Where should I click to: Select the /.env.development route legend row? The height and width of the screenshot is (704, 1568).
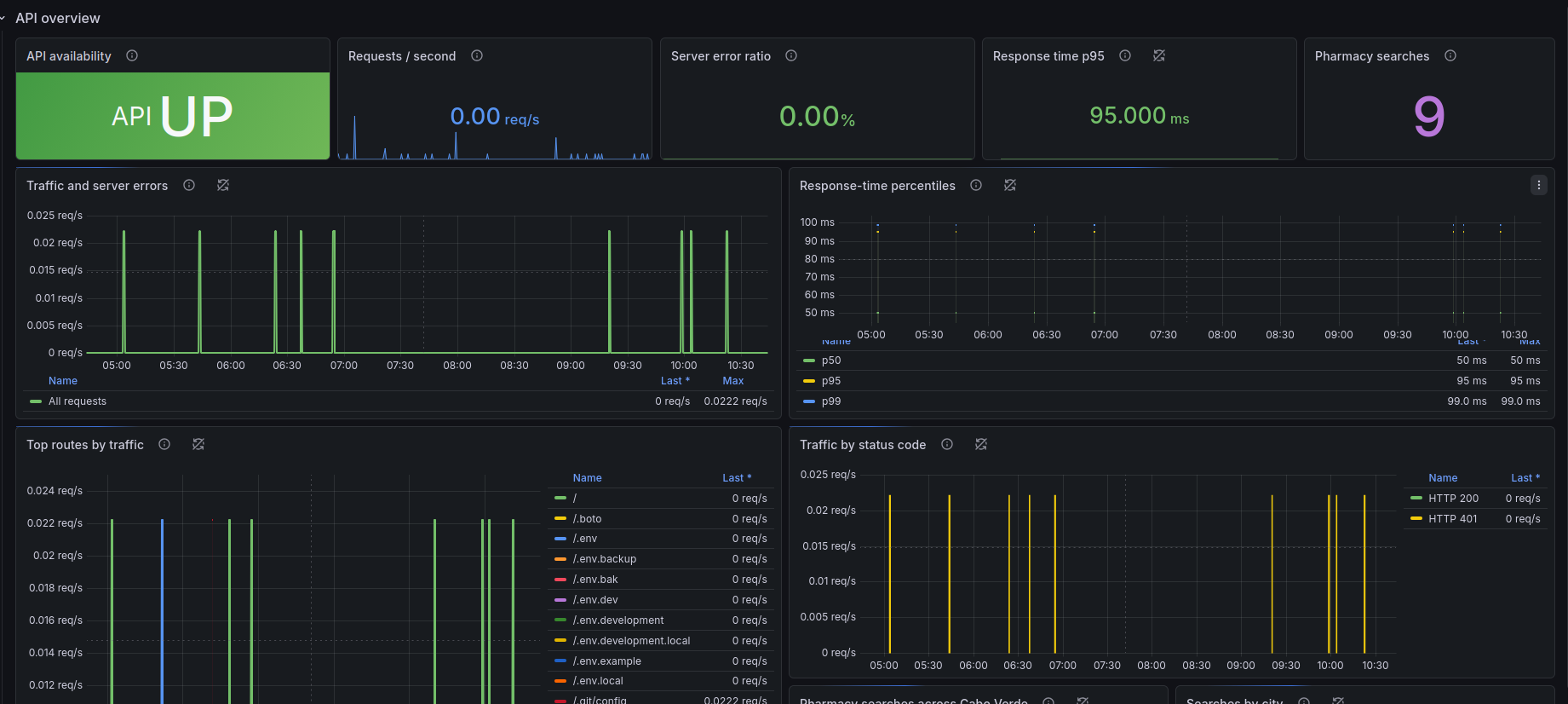661,620
